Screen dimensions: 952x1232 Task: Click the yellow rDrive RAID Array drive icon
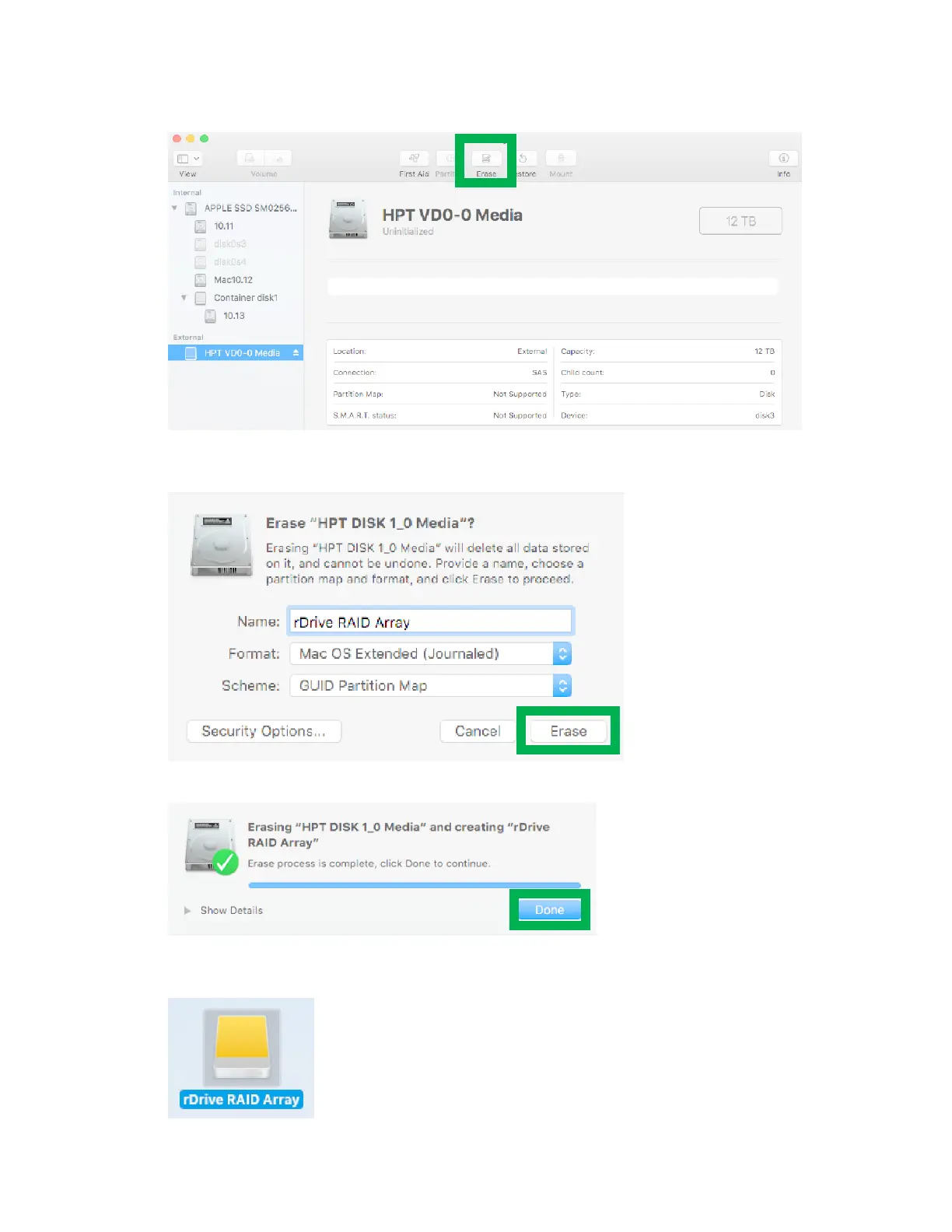pyautogui.click(x=242, y=1047)
